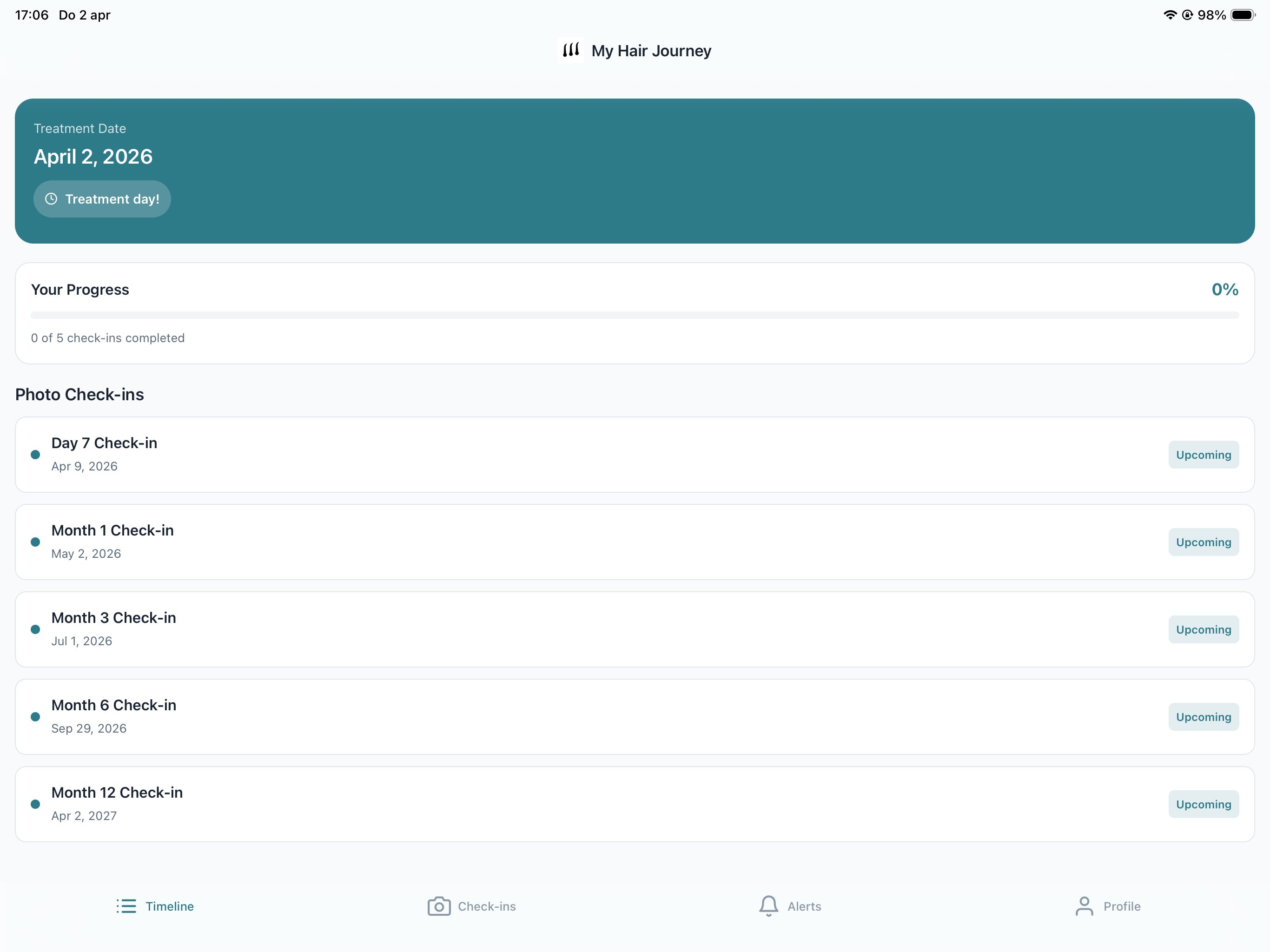This screenshot has height=952, width=1270.
Task: Click the Apr 9, 2026 date
Action: tap(85, 466)
